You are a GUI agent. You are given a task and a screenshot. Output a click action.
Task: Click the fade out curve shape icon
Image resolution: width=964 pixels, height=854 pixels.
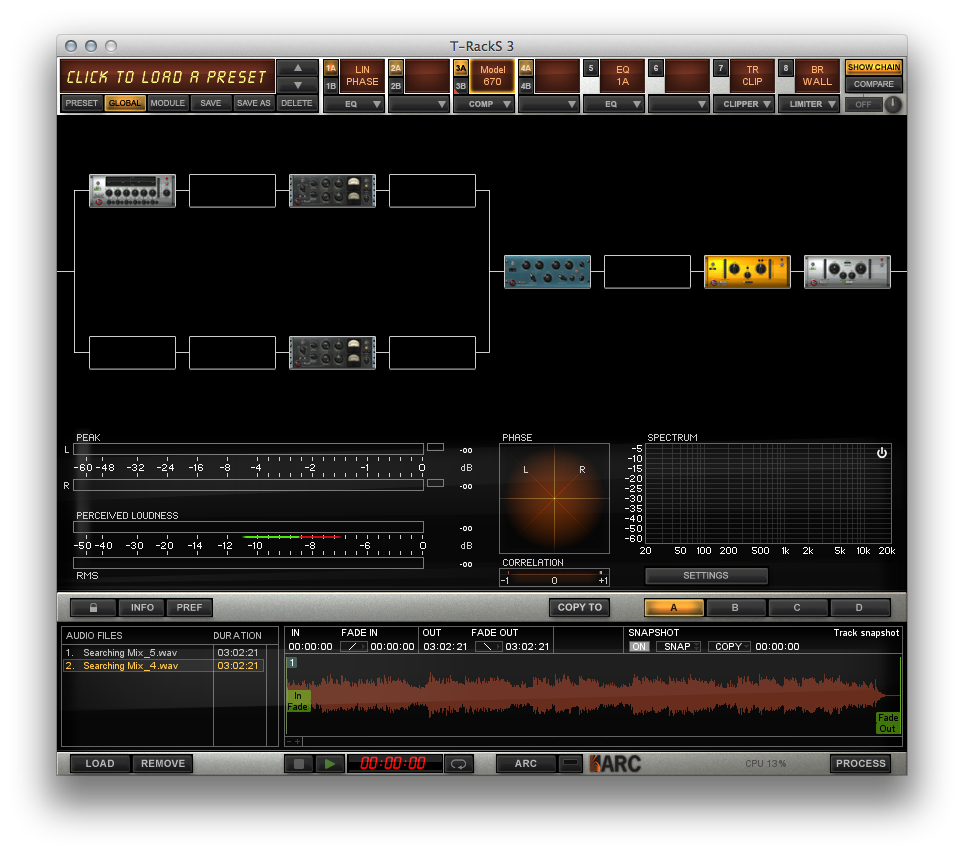pos(488,647)
